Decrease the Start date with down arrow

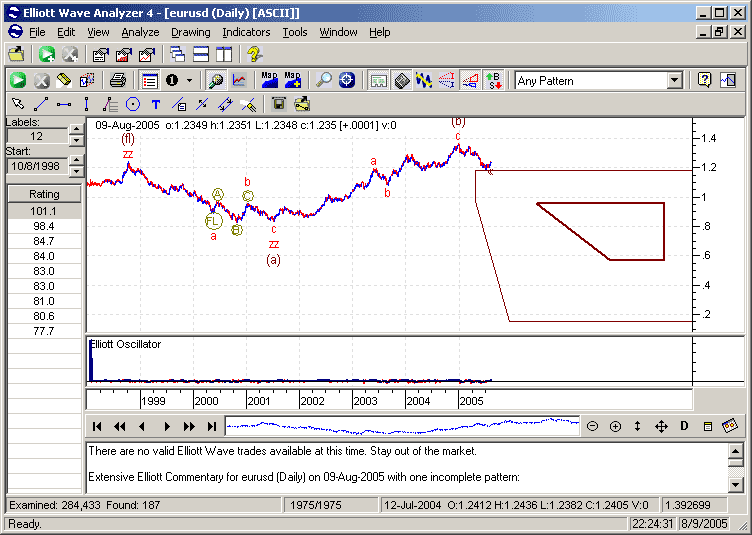click(76, 171)
